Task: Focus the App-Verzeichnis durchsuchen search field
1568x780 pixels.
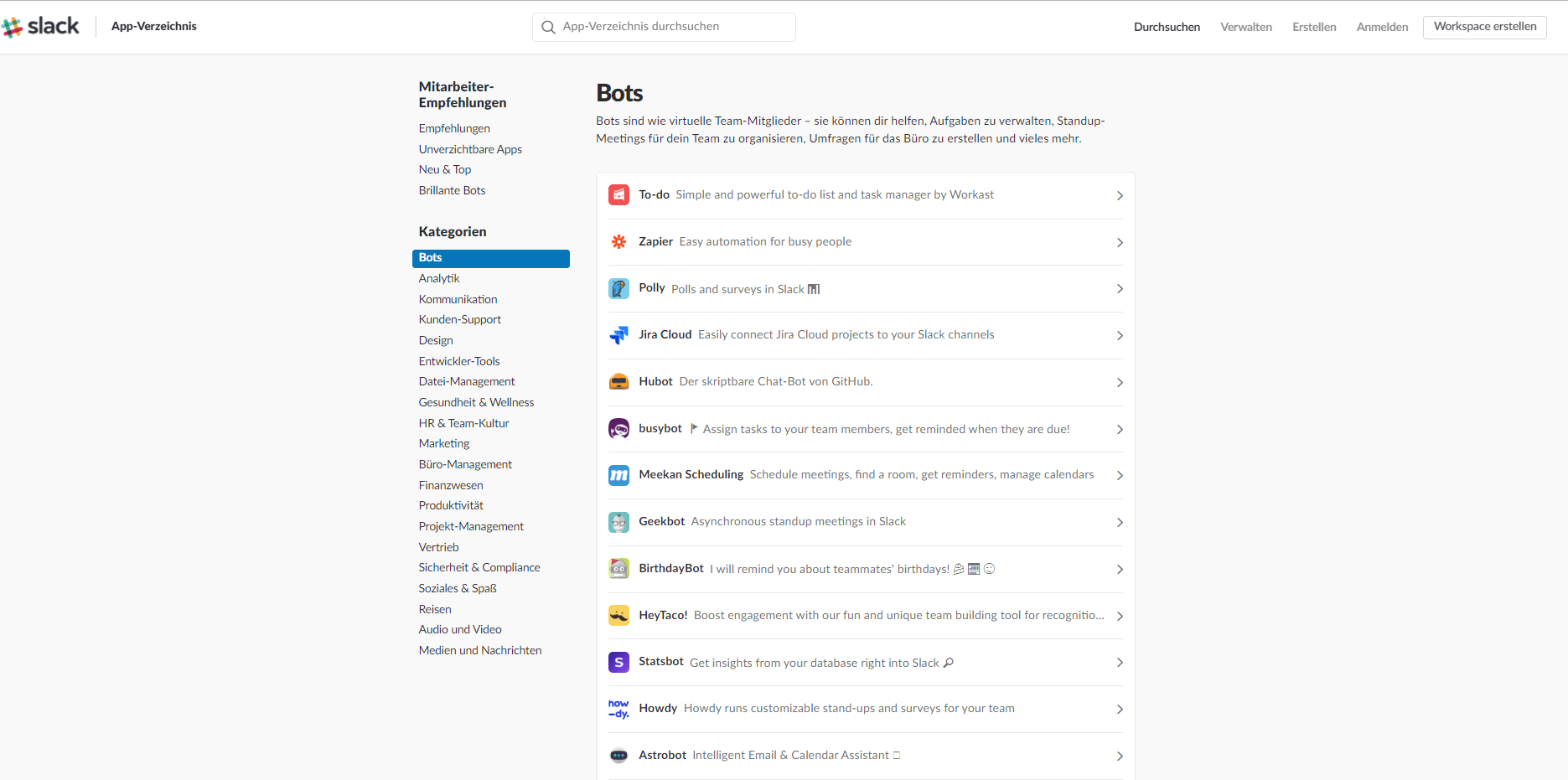Action: coord(664,27)
